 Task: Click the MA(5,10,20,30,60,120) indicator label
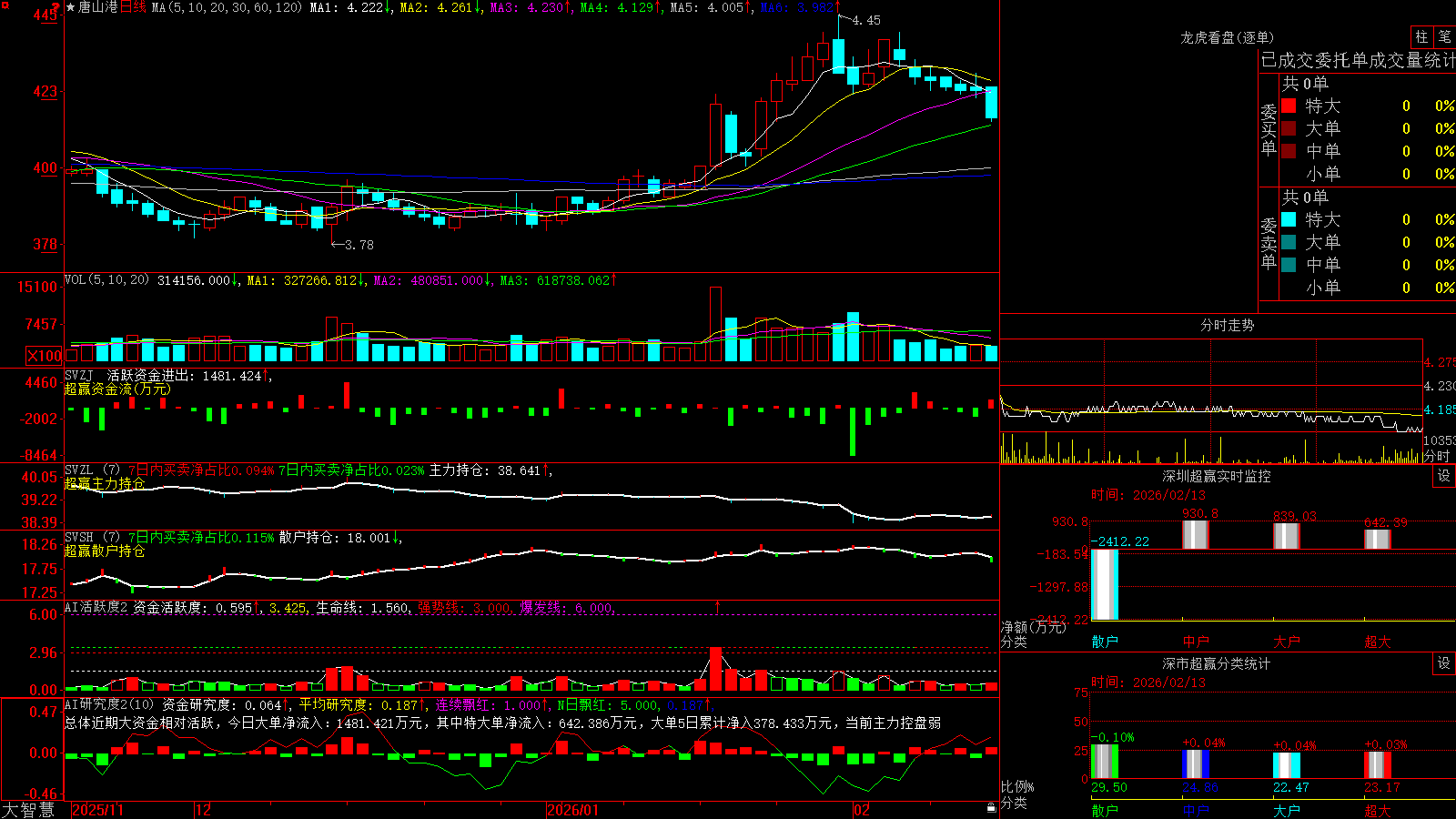pos(227,7)
